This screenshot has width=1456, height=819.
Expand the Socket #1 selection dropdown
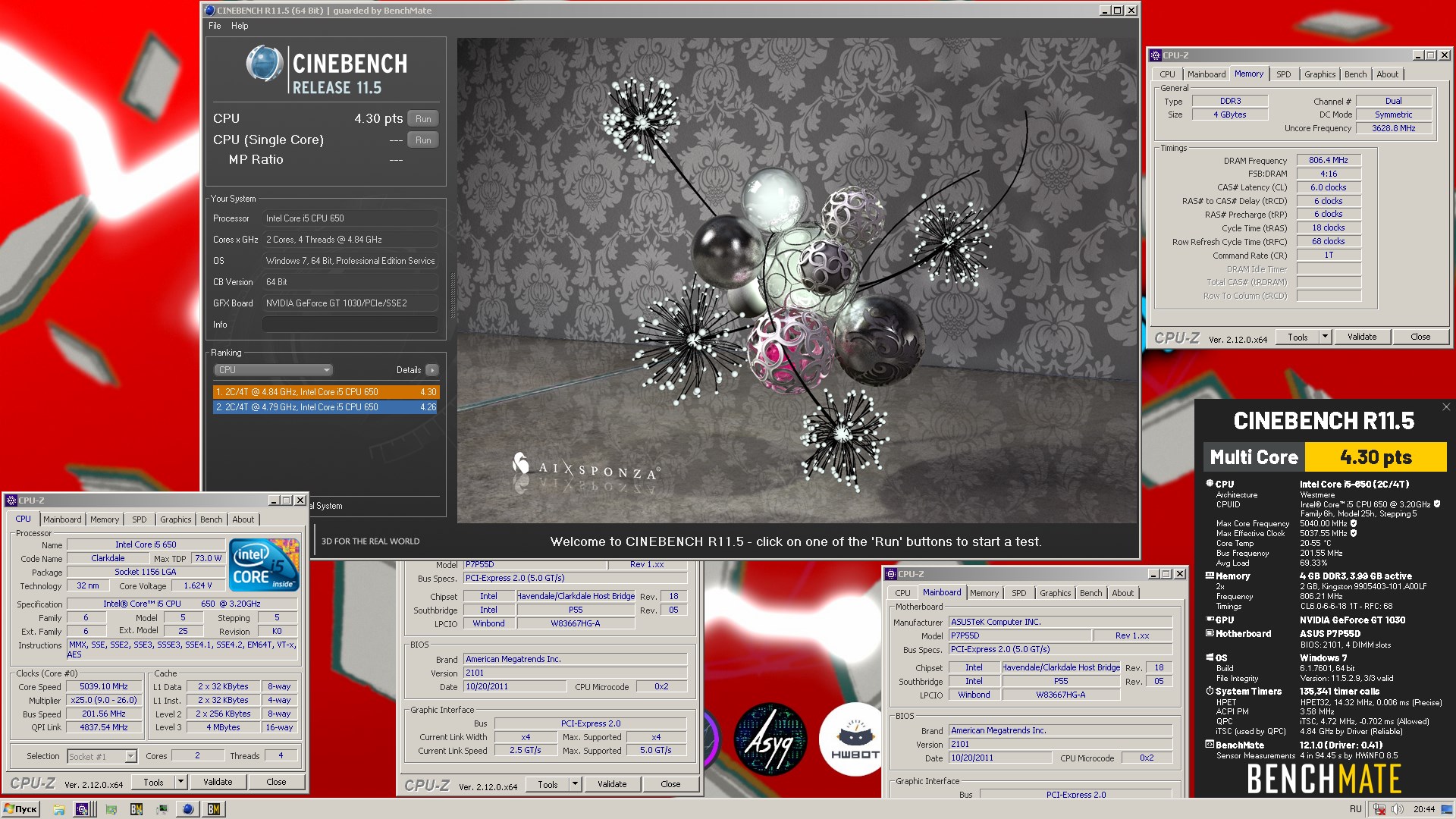[x=130, y=756]
